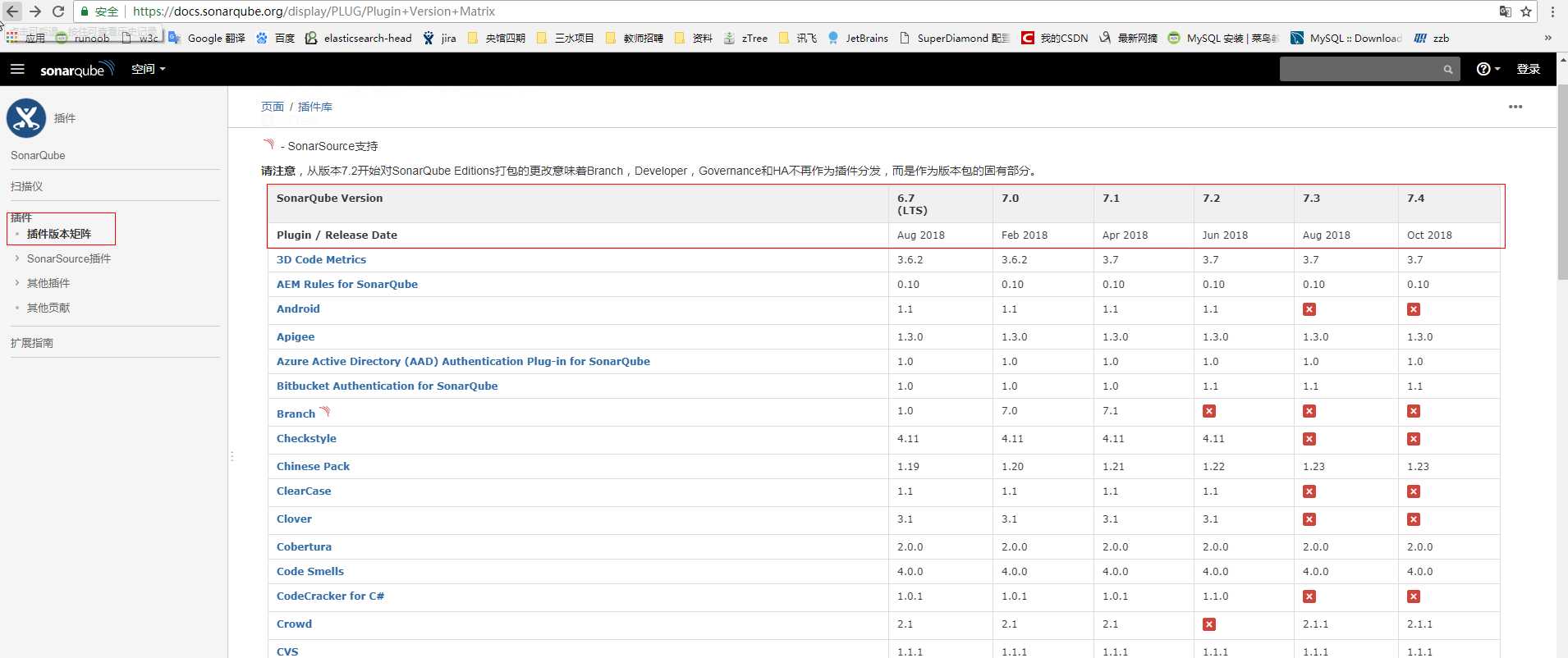Open 扫描仪 sidebar link

pos(27,186)
